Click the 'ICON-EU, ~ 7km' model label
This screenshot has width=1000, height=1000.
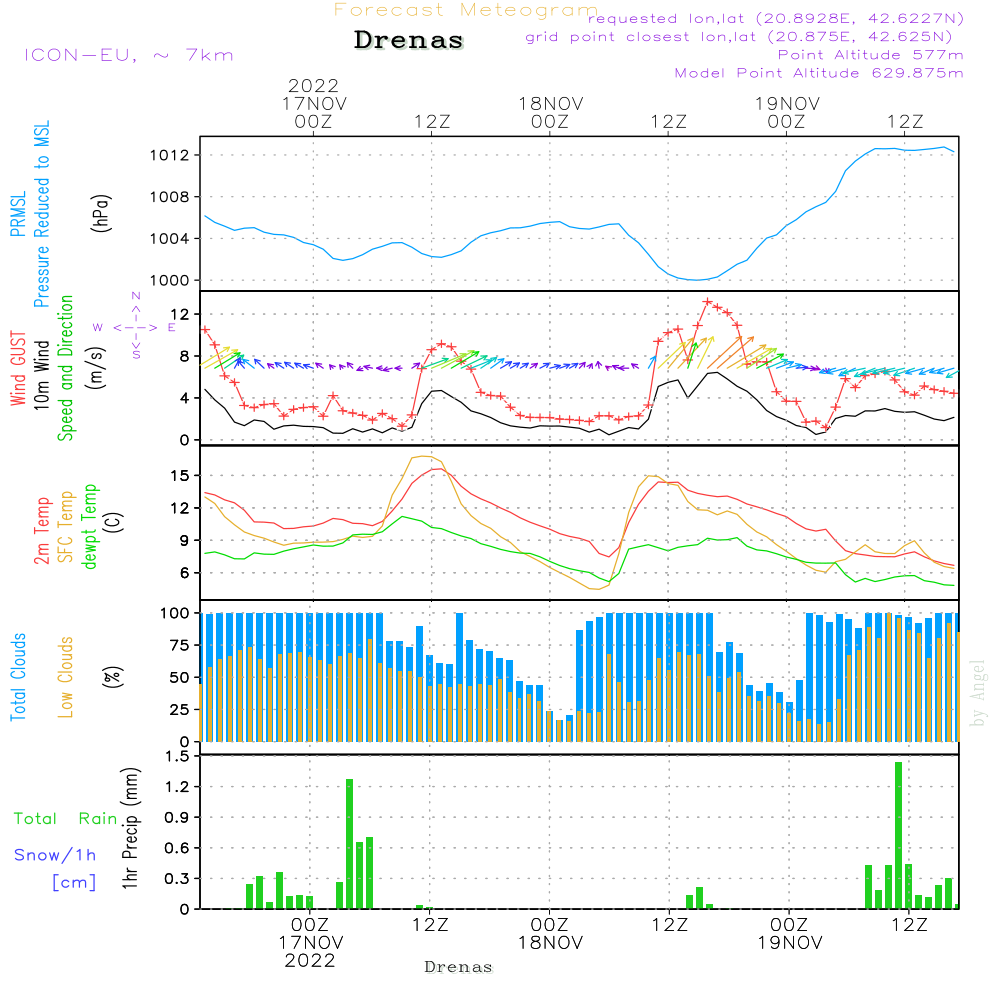(x=129, y=55)
